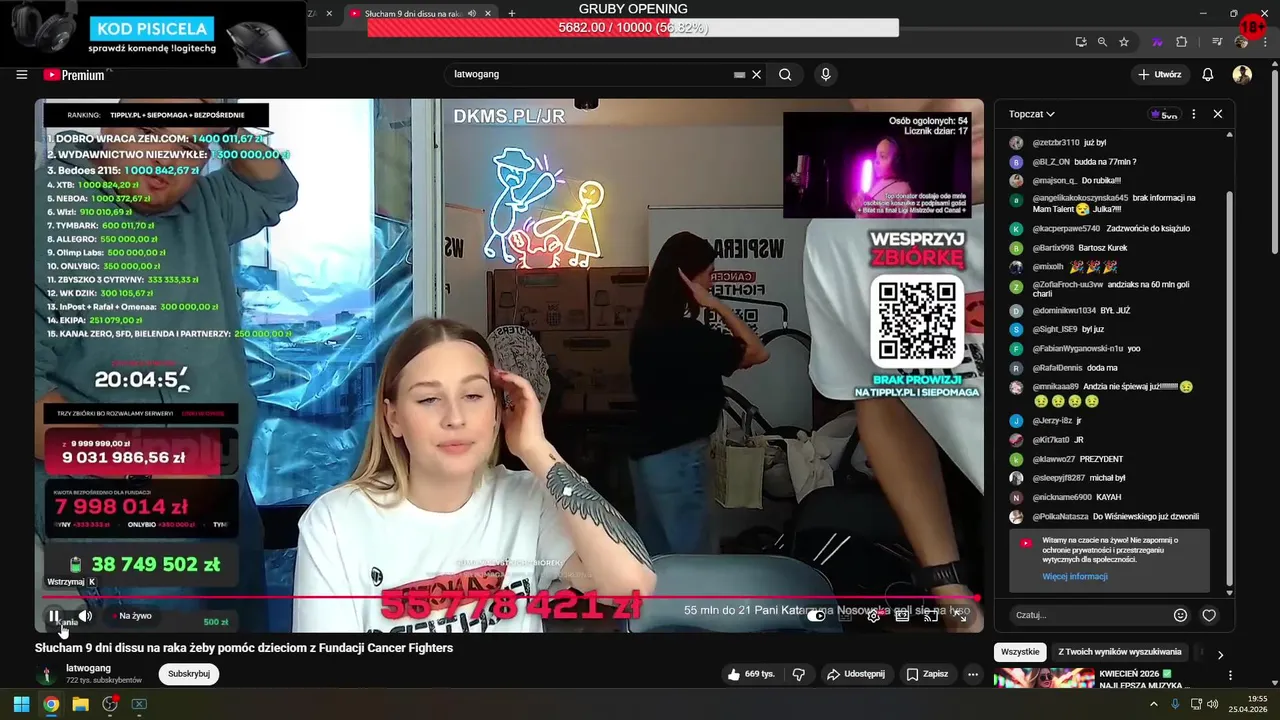The height and width of the screenshot is (720, 1280).
Task: Open more actions beside the Zapisz button
Action: [x=973, y=674]
